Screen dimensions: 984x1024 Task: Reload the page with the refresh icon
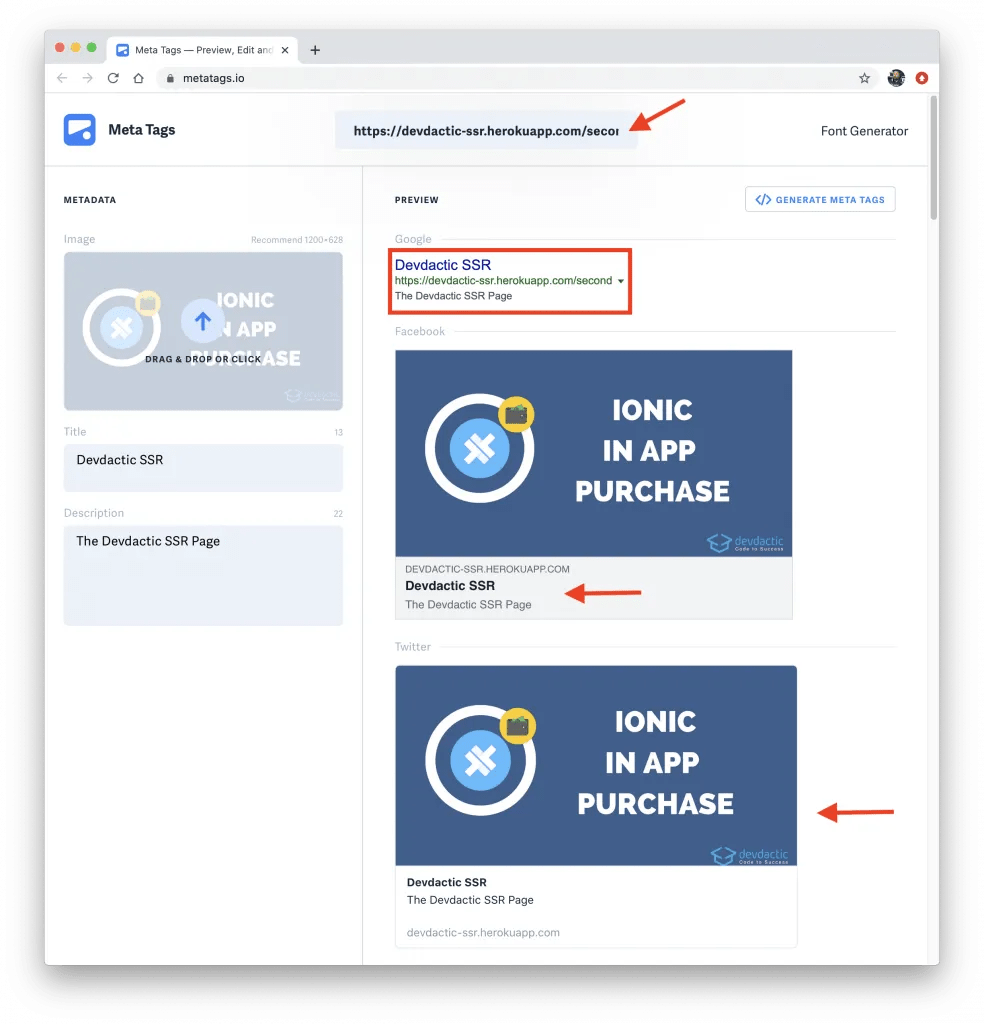(x=113, y=77)
